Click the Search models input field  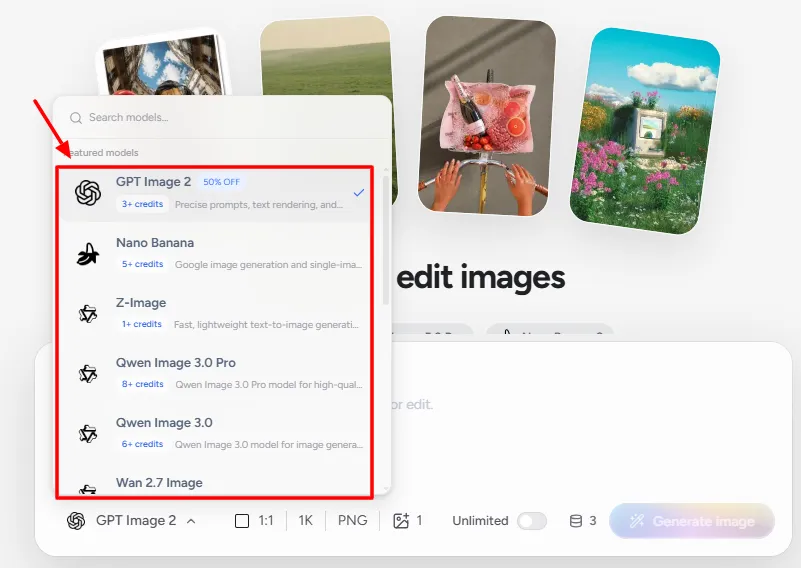pos(222,117)
